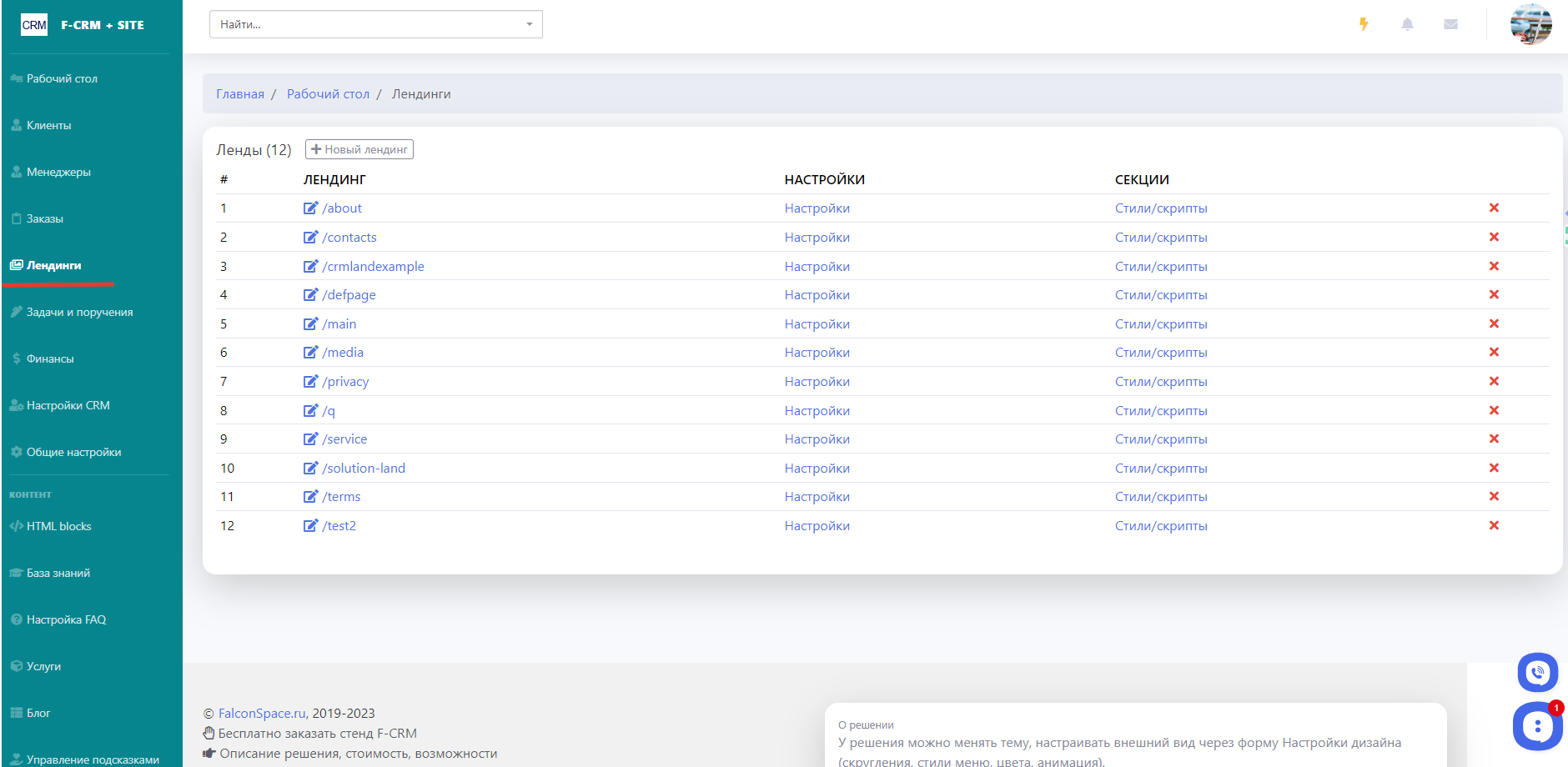This screenshot has height=767, width=1568.
Task: Open the messages envelope icon
Action: pyautogui.click(x=1450, y=24)
